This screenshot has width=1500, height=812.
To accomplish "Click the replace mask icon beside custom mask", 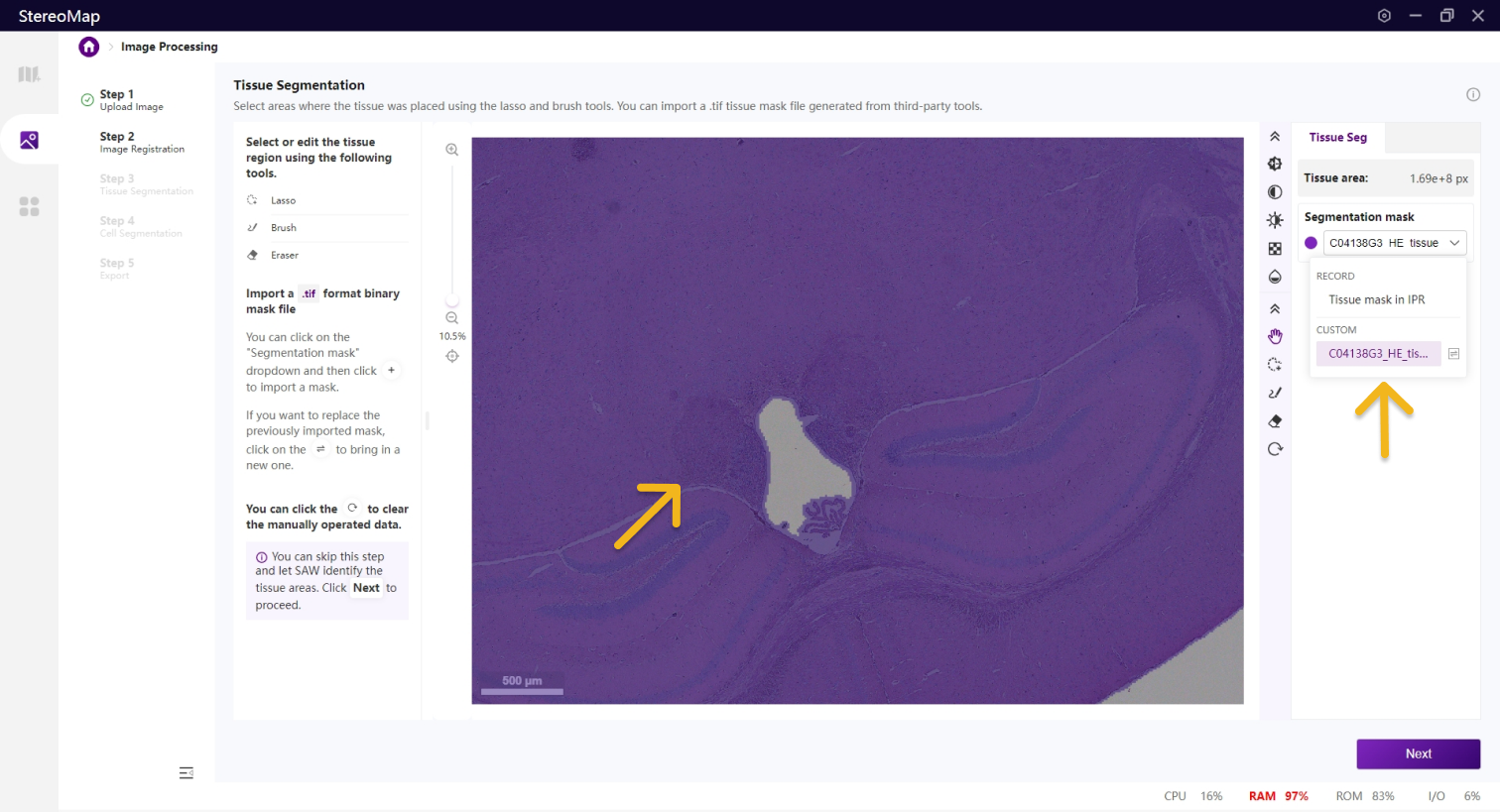I will pyautogui.click(x=1453, y=354).
